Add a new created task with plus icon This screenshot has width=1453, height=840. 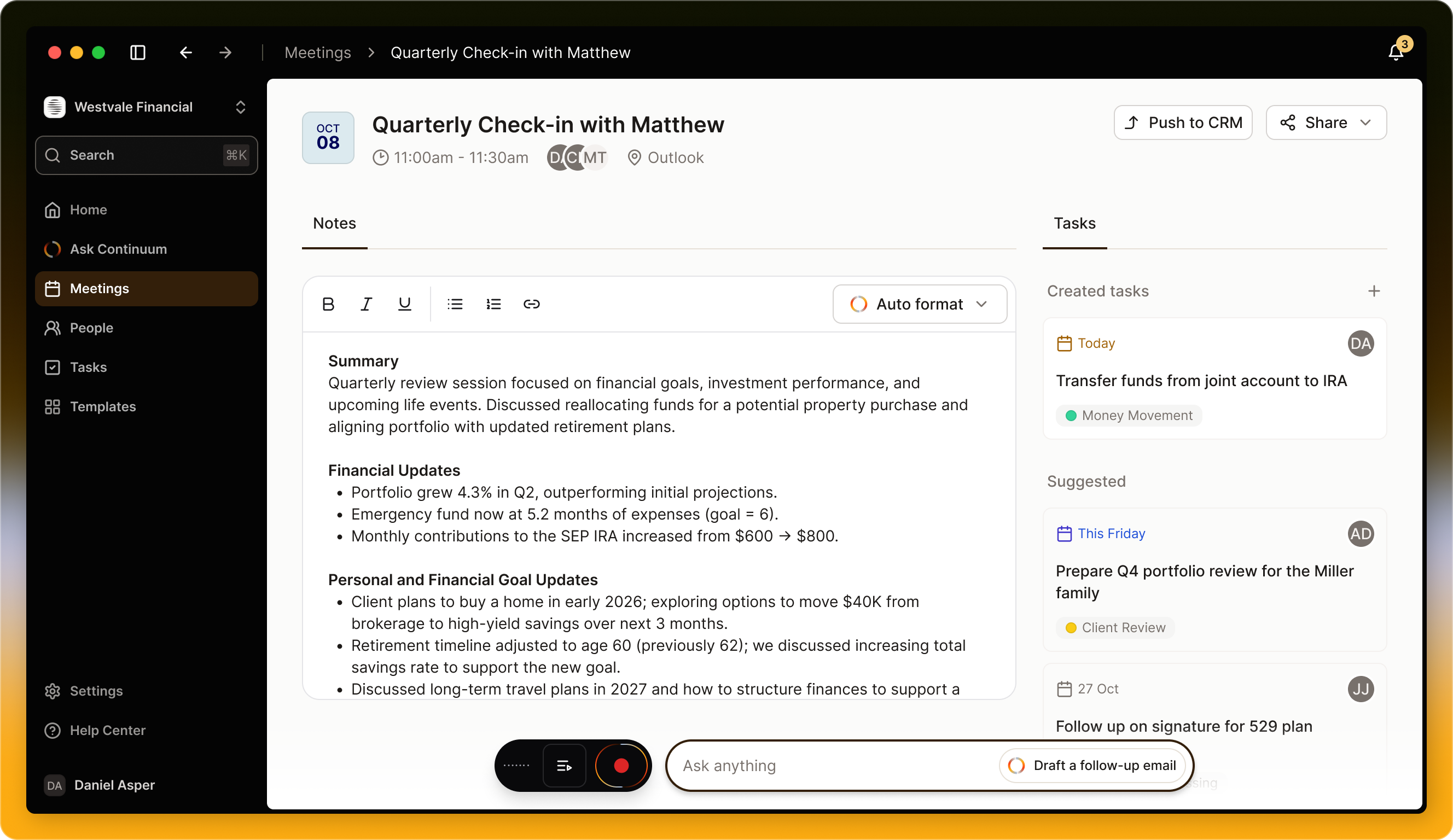click(1374, 291)
